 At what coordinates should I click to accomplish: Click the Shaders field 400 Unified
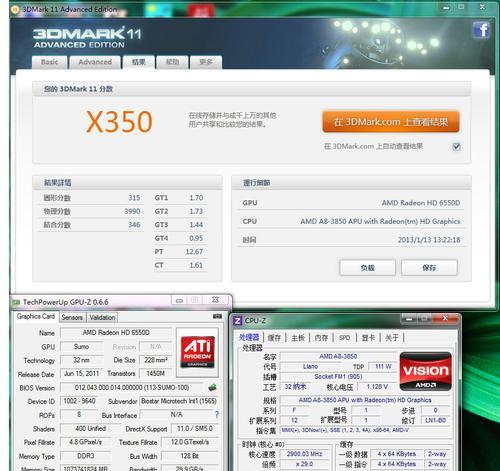coord(90,428)
